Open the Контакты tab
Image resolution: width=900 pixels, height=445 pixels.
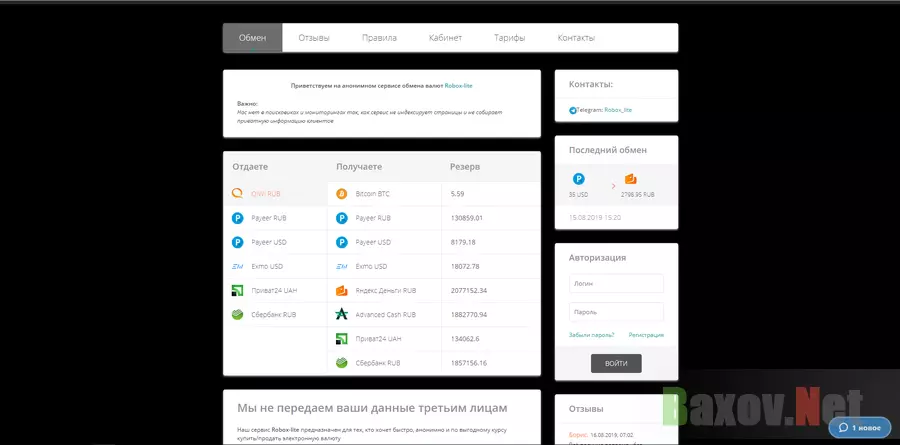(576, 38)
